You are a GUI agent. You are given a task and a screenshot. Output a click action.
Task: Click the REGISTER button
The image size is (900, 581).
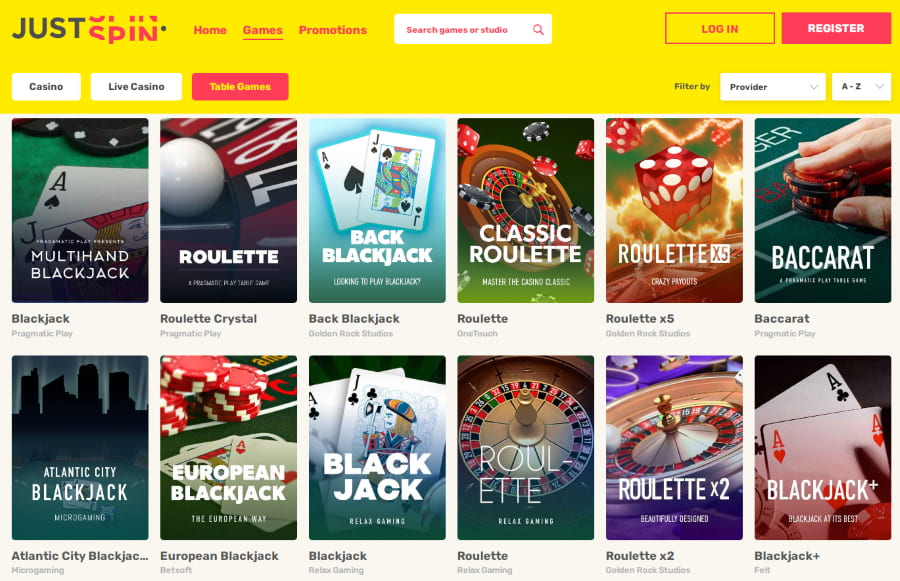click(x=836, y=28)
